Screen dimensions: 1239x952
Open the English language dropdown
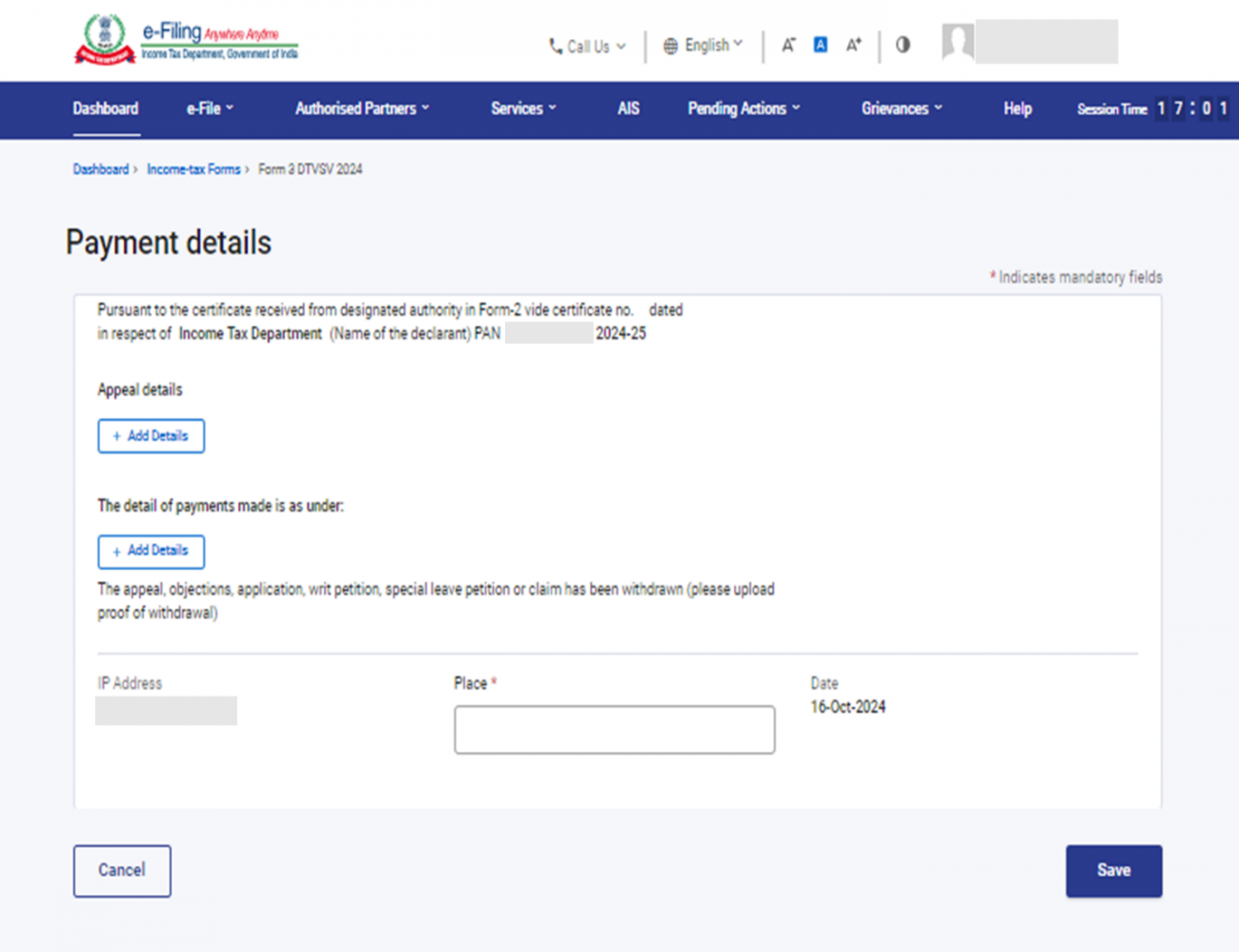click(705, 45)
